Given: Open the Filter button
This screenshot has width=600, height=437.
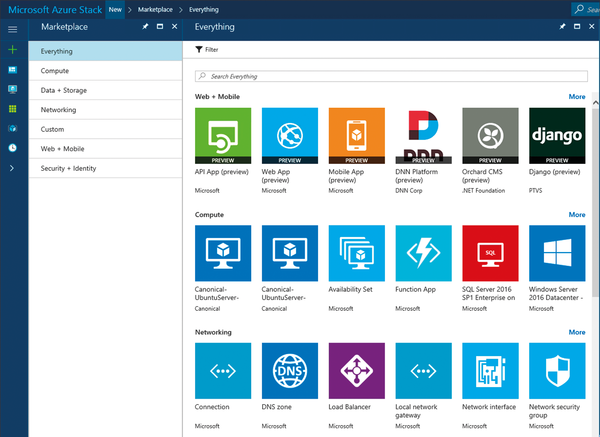Looking at the screenshot, I should pyautogui.click(x=207, y=49).
